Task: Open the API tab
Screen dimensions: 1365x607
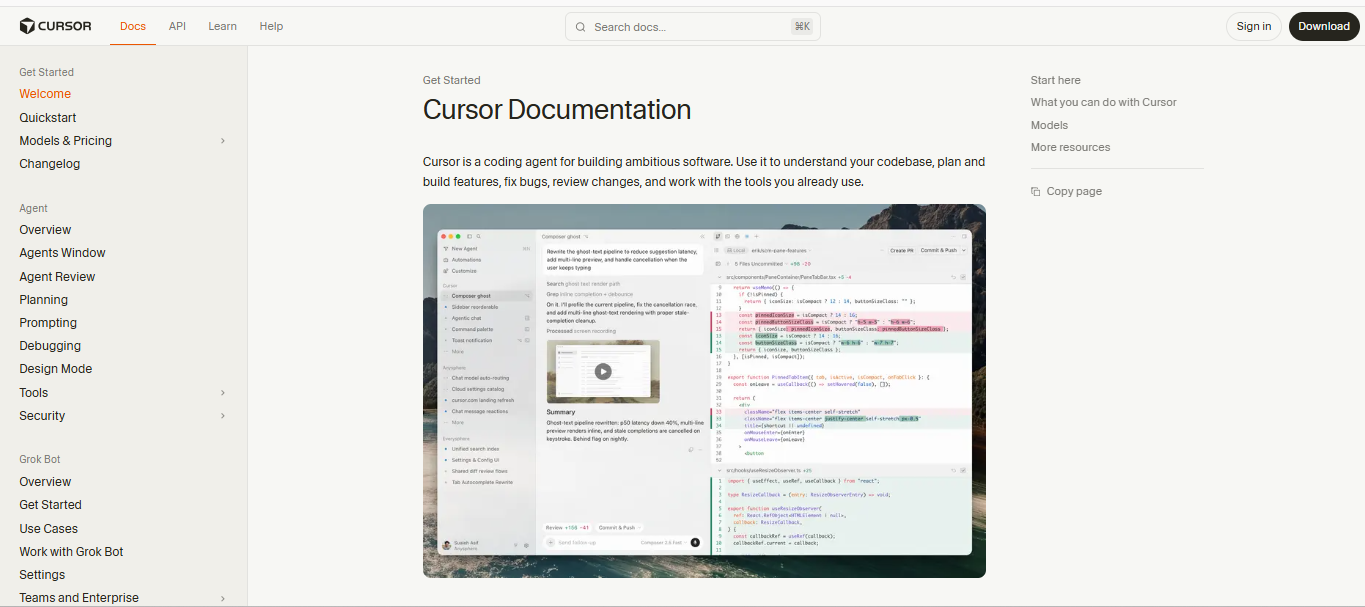Action: coord(177,26)
